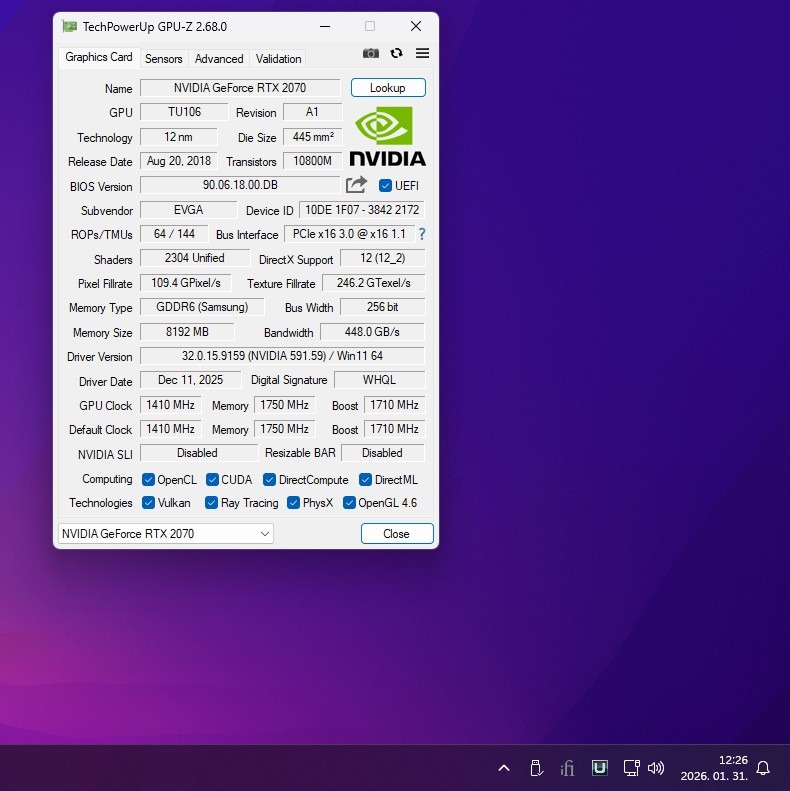Screen dimensions: 790x791
Task: Click the Device ID 10DE 1F07 value
Action: (362, 210)
